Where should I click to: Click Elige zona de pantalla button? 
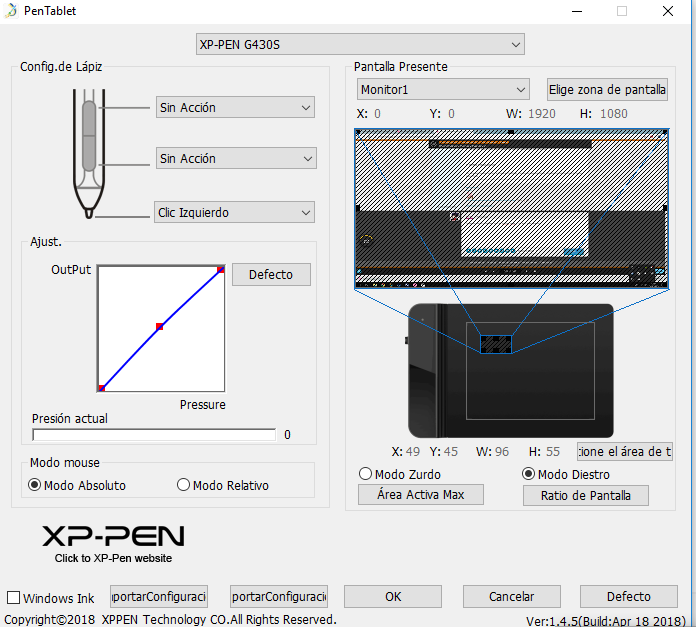(607, 90)
